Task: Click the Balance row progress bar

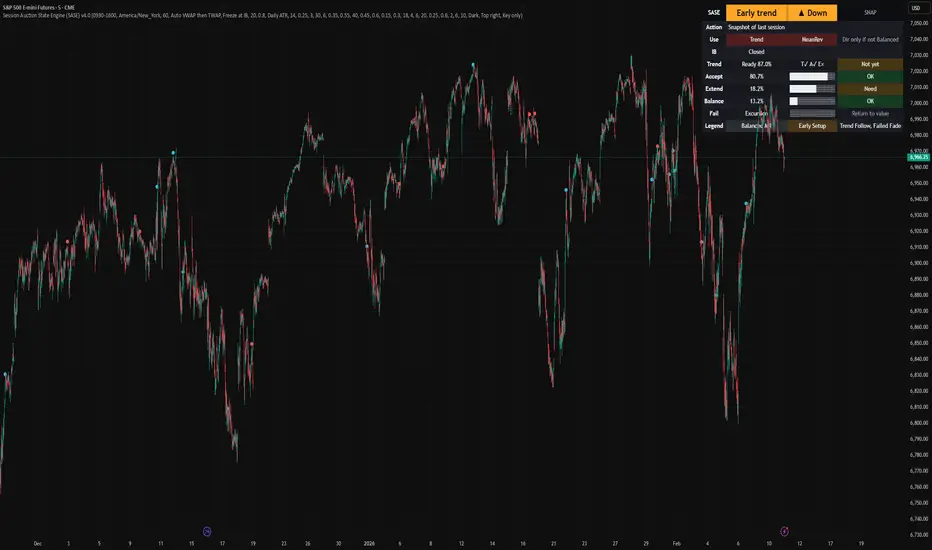Action: pos(812,101)
